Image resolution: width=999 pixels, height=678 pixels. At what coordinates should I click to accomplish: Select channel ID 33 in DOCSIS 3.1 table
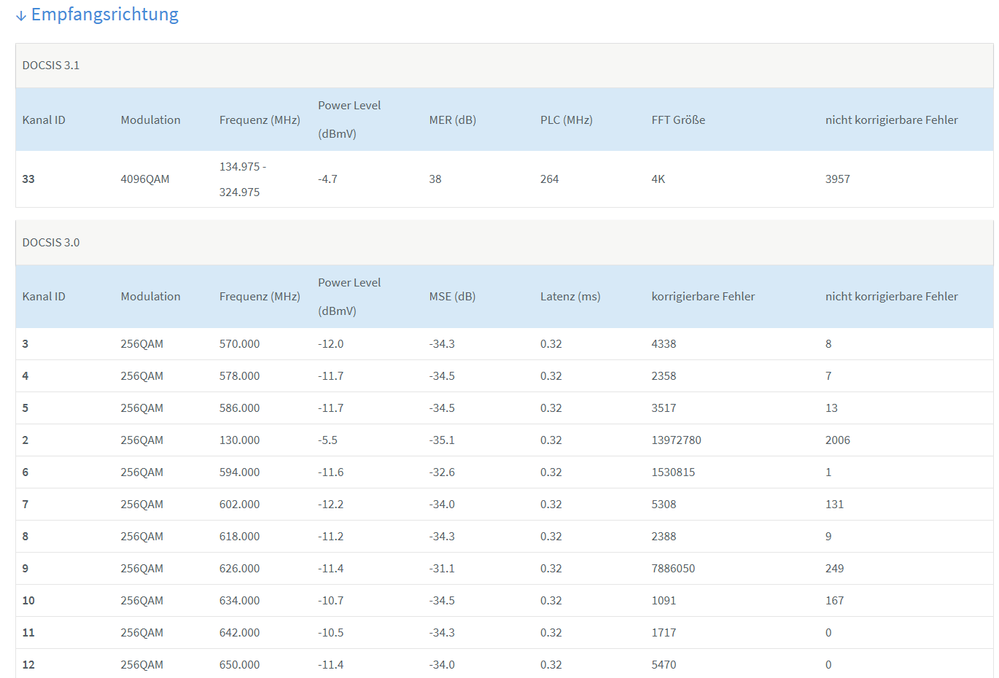(x=28, y=179)
